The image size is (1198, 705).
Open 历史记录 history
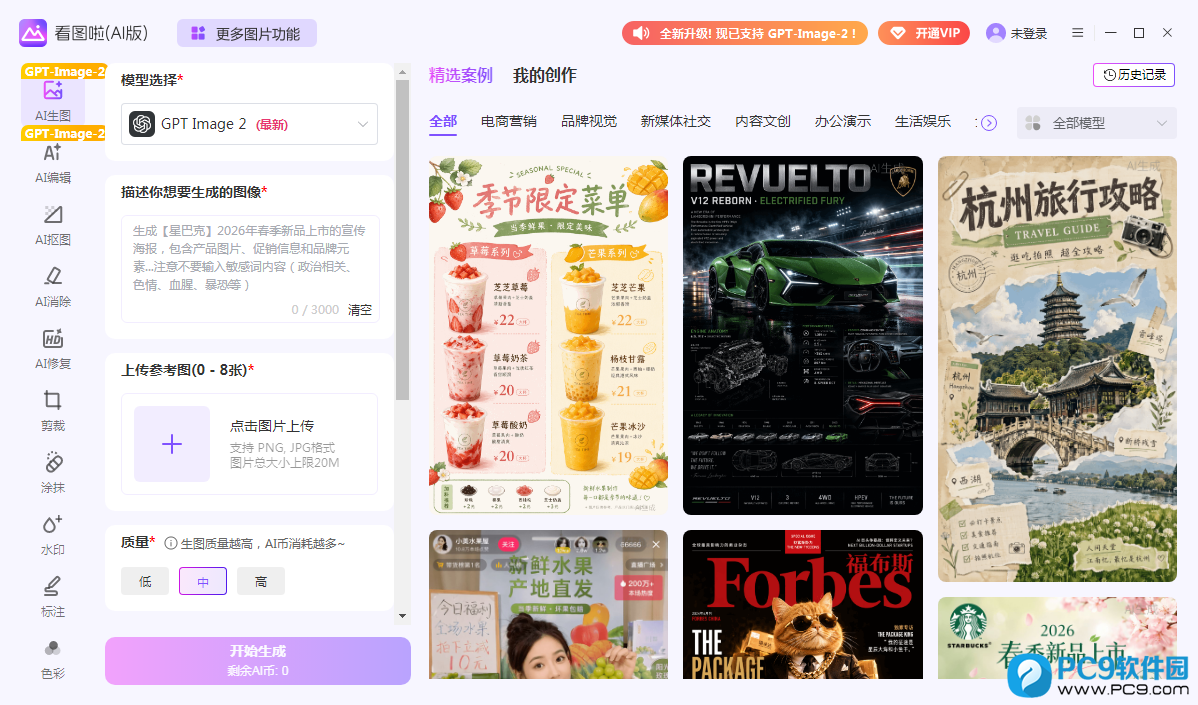[1134, 75]
